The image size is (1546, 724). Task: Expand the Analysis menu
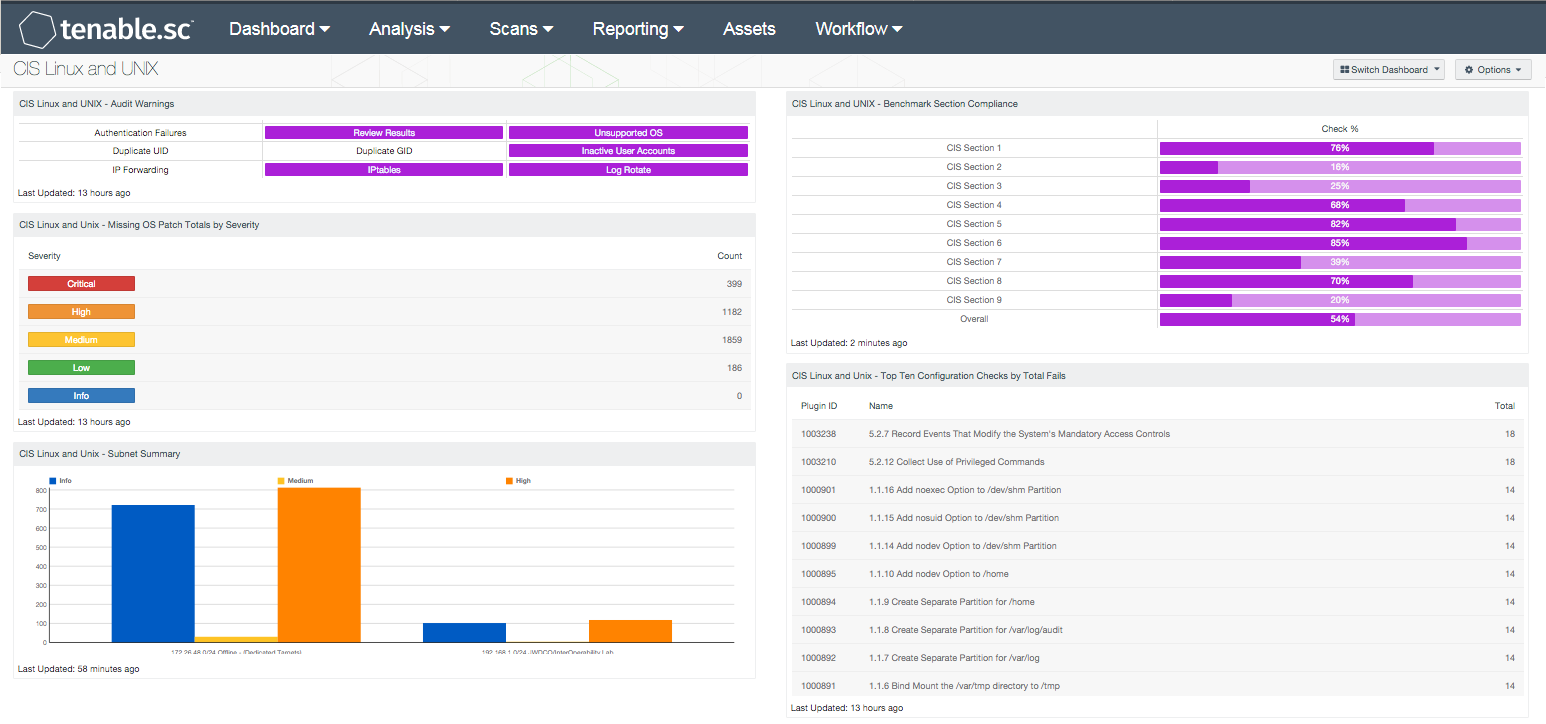pyautogui.click(x=409, y=29)
